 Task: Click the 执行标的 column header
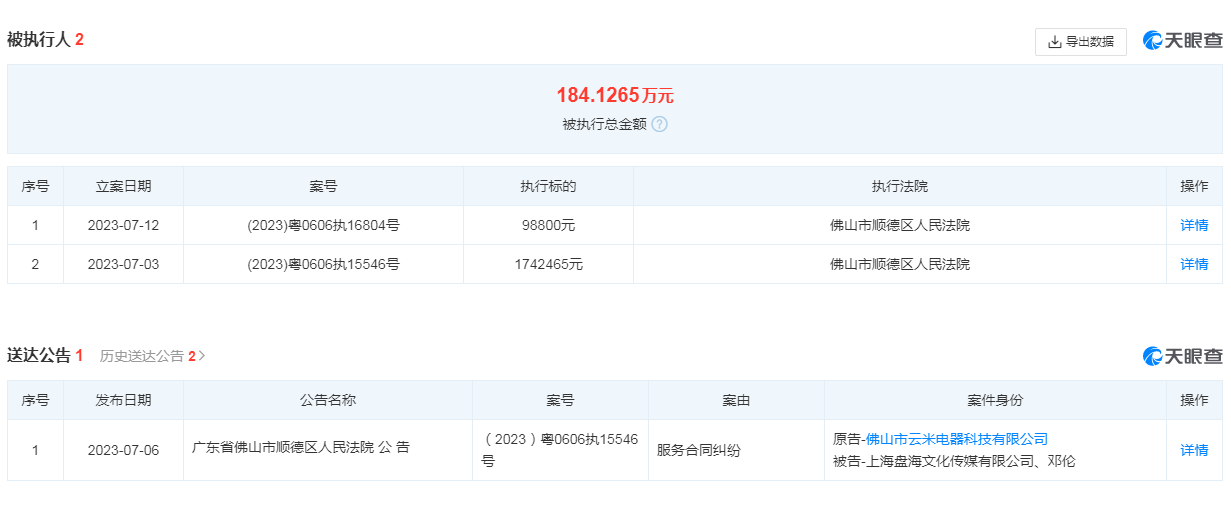tap(548, 186)
